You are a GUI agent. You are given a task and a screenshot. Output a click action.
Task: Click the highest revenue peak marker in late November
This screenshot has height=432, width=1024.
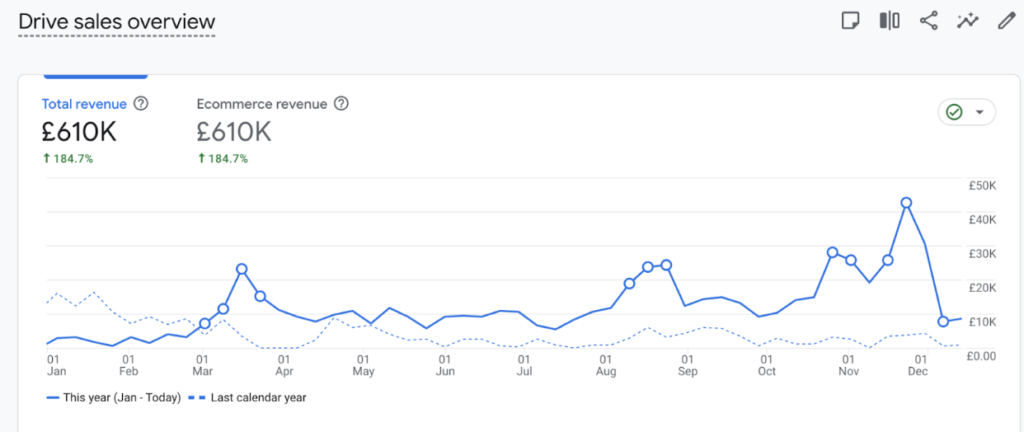click(x=906, y=203)
